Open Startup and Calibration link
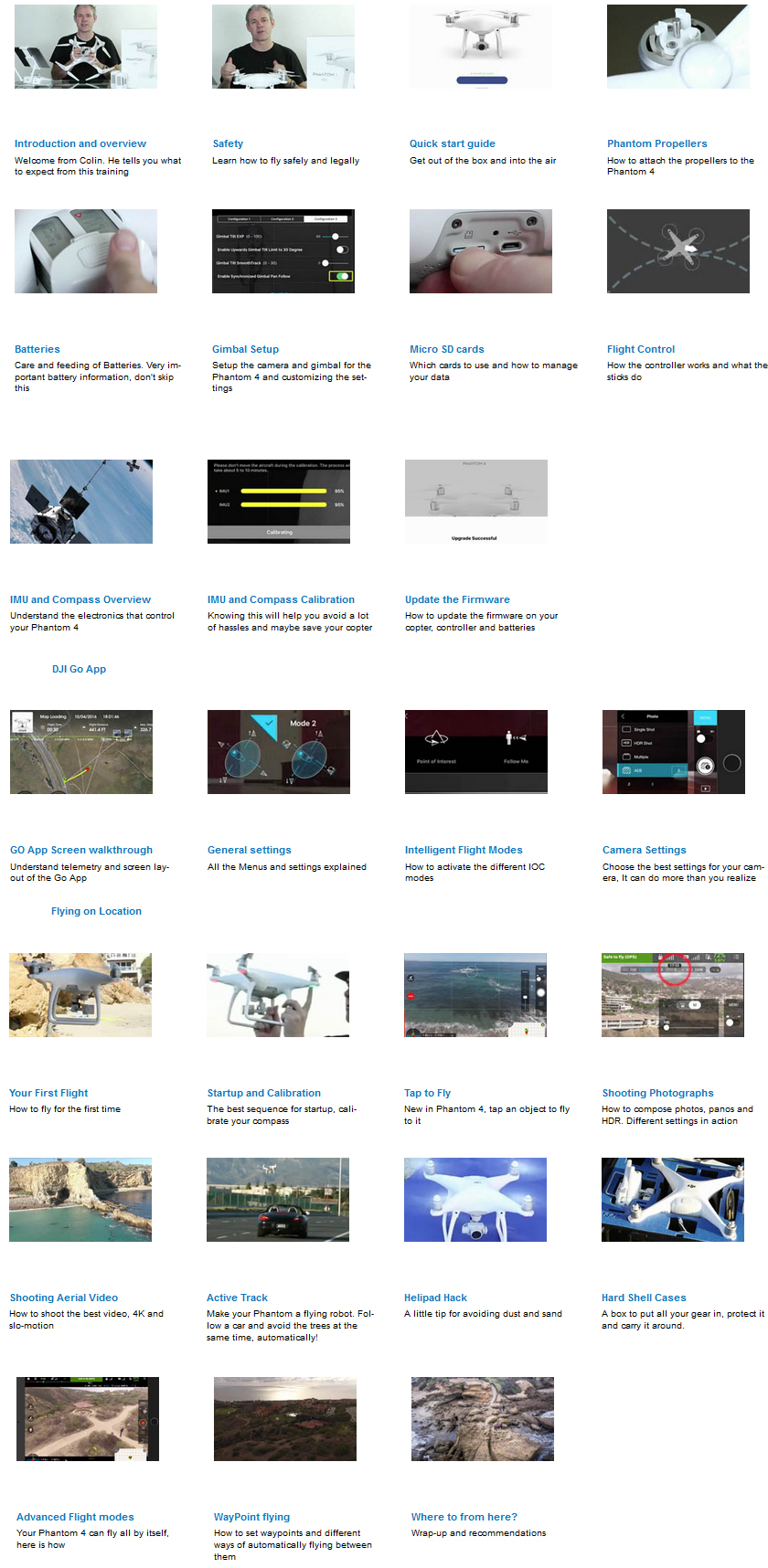This screenshot has height=1568, width=768. 264,1093
